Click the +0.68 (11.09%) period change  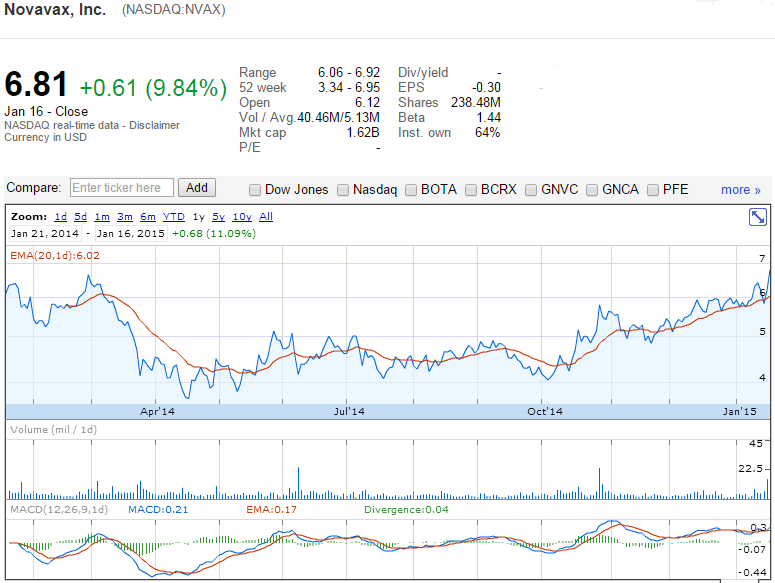tap(214, 233)
